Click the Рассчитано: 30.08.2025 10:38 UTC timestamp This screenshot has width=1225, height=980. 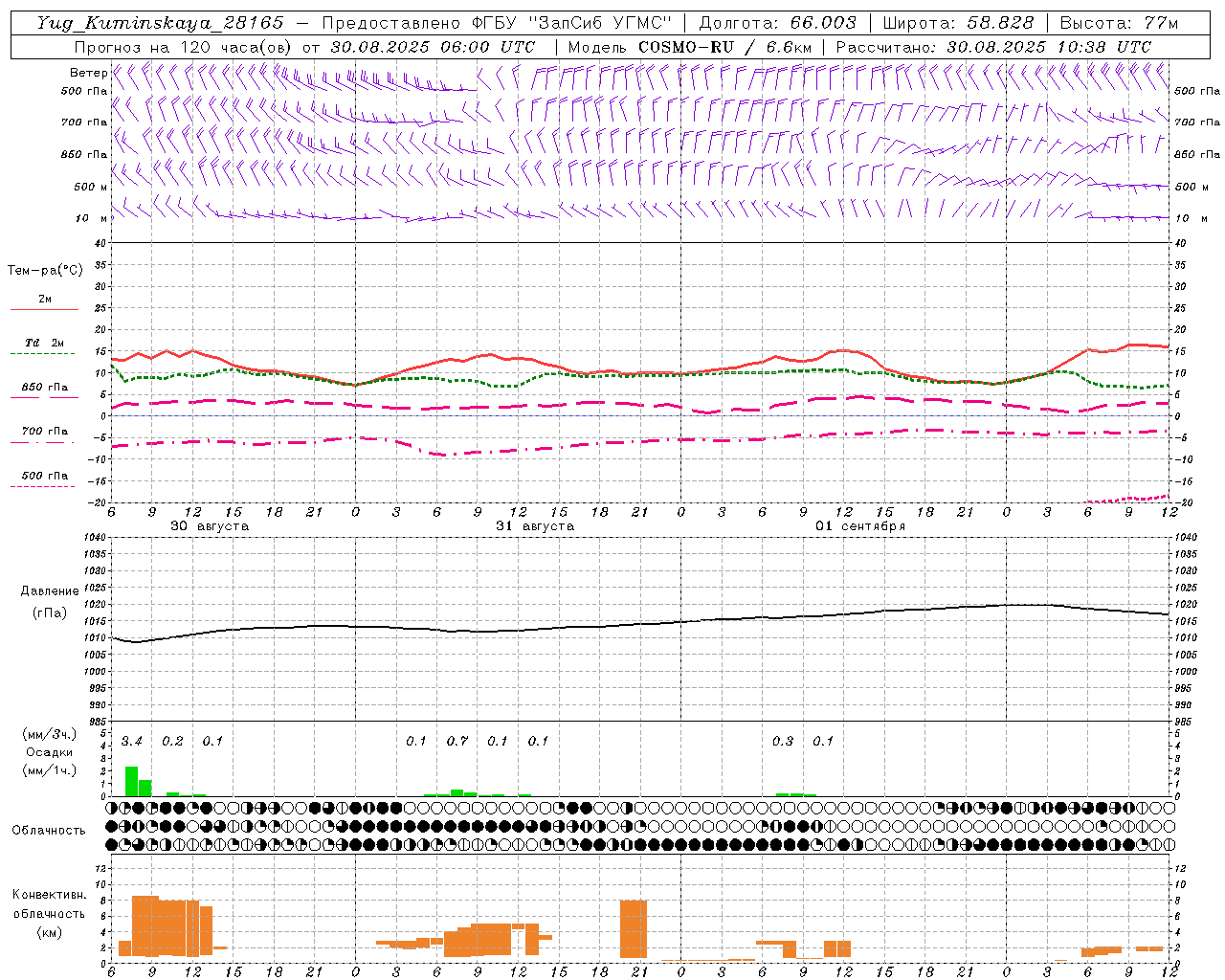[993, 47]
